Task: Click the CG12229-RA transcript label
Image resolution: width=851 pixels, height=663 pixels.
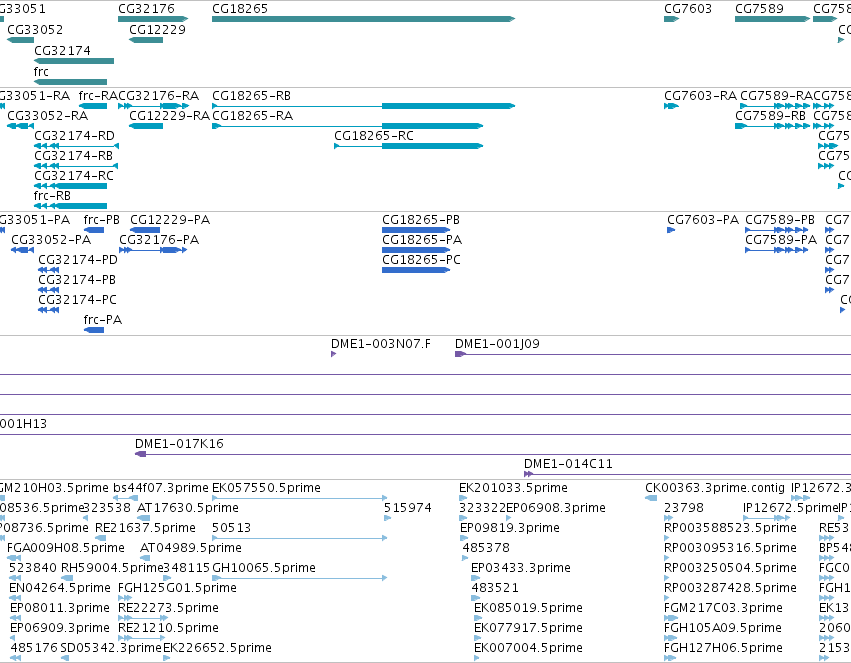Action: coord(169,116)
